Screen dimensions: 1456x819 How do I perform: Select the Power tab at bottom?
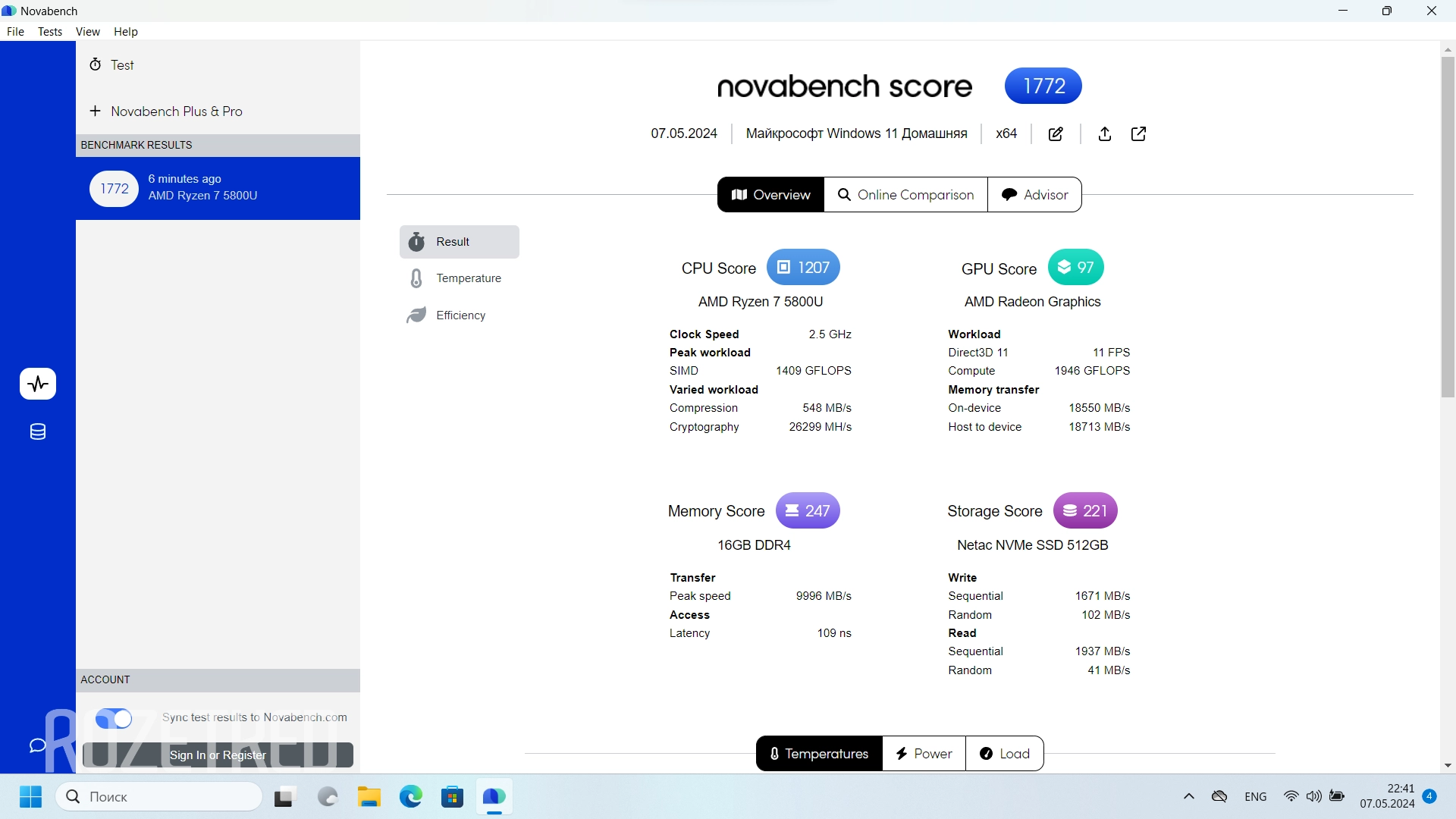click(x=924, y=754)
